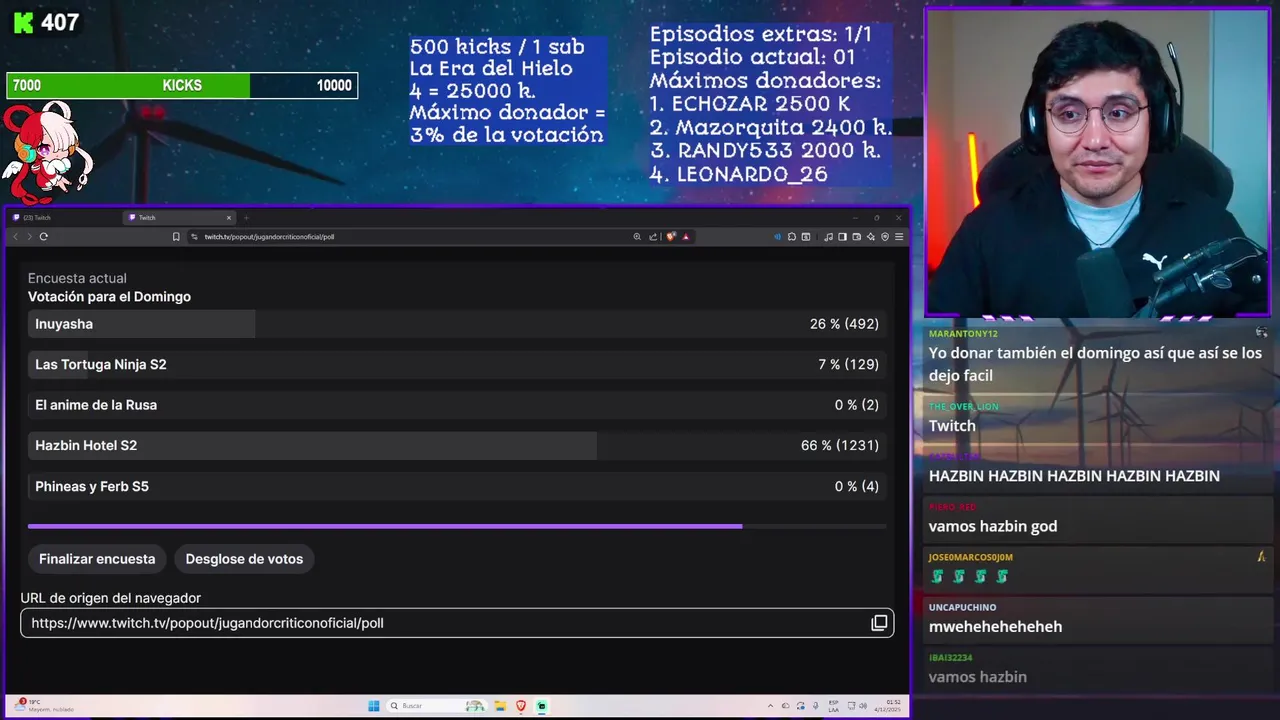Open the Brave Shields lion icon

[671, 237]
